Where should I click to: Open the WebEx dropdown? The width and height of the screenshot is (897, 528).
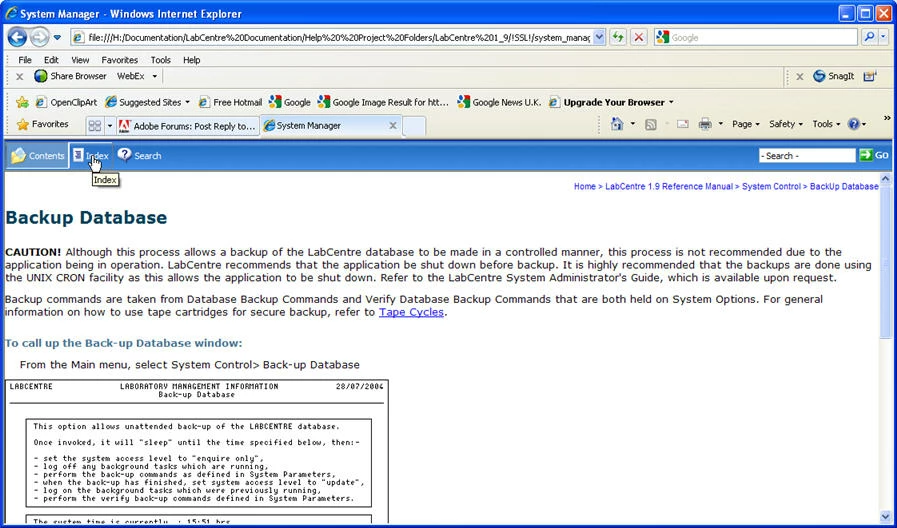[137, 76]
